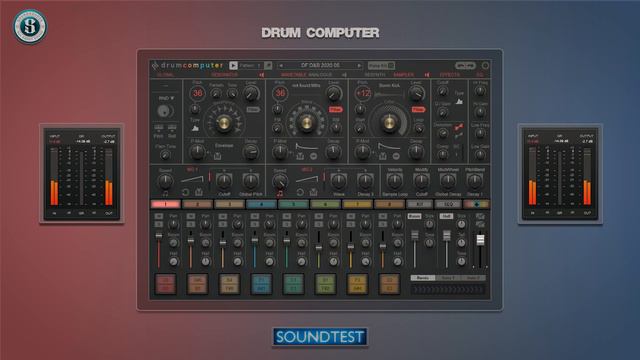This screenshot has width=640, height=360.
Task: Click the Wavetable envelope round link icon
Action: pyautogui.click(x=313, y=156)
